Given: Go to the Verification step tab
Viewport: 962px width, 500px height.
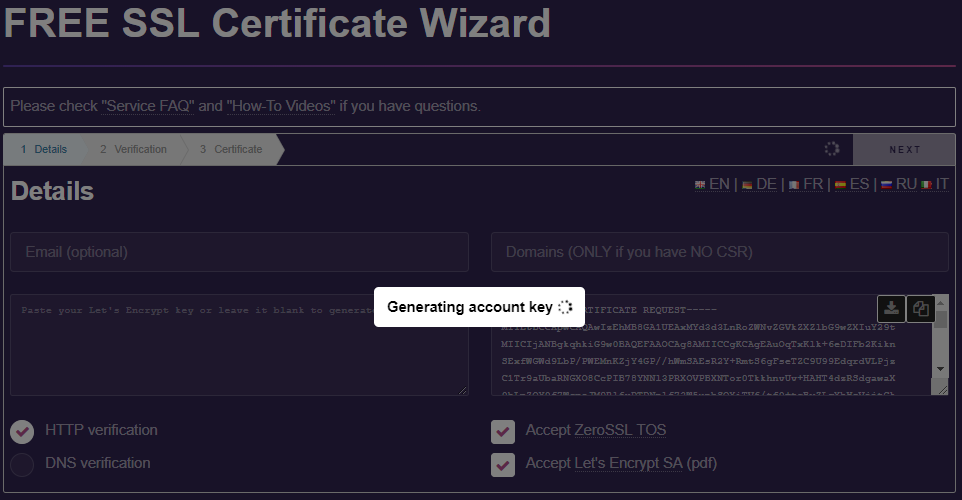Looking at the screenshot, I should pyautogui.click(x=133, y=149).
